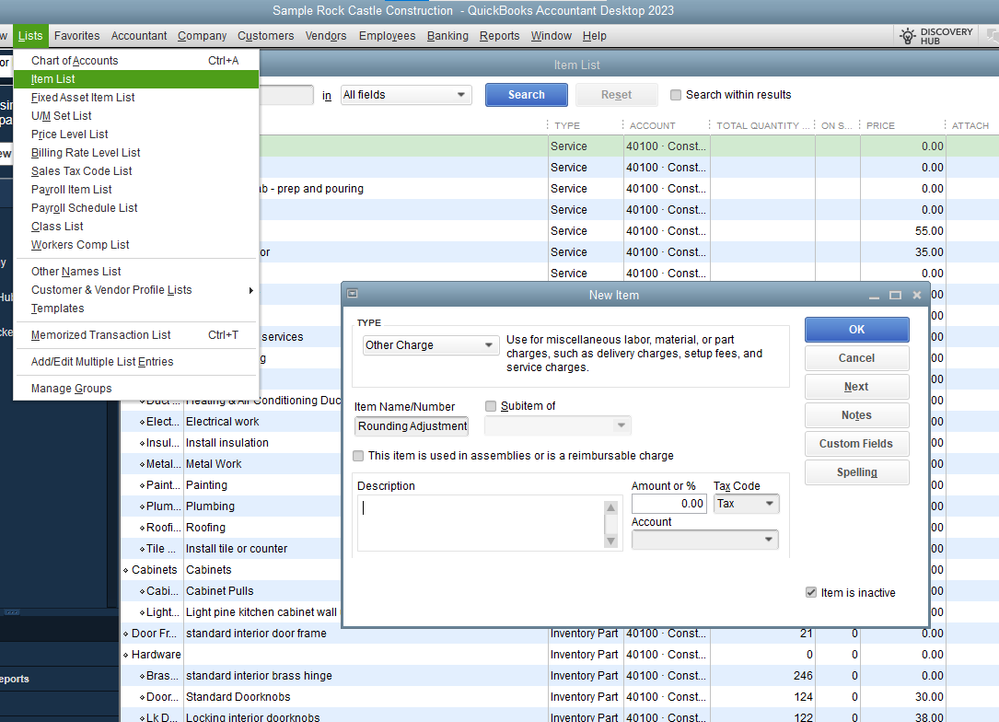
Task: Minimize the New Item dialog
Action: coord(874,296)
